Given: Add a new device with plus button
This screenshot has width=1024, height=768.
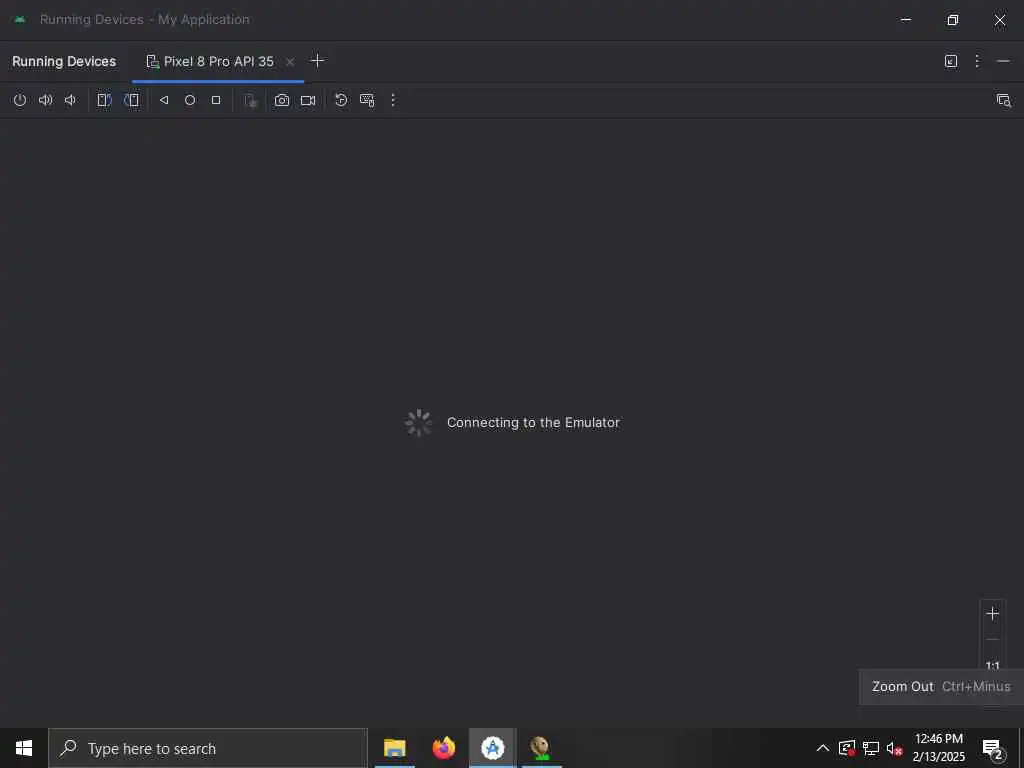Looking at the screenshot, I should [317, 61].
